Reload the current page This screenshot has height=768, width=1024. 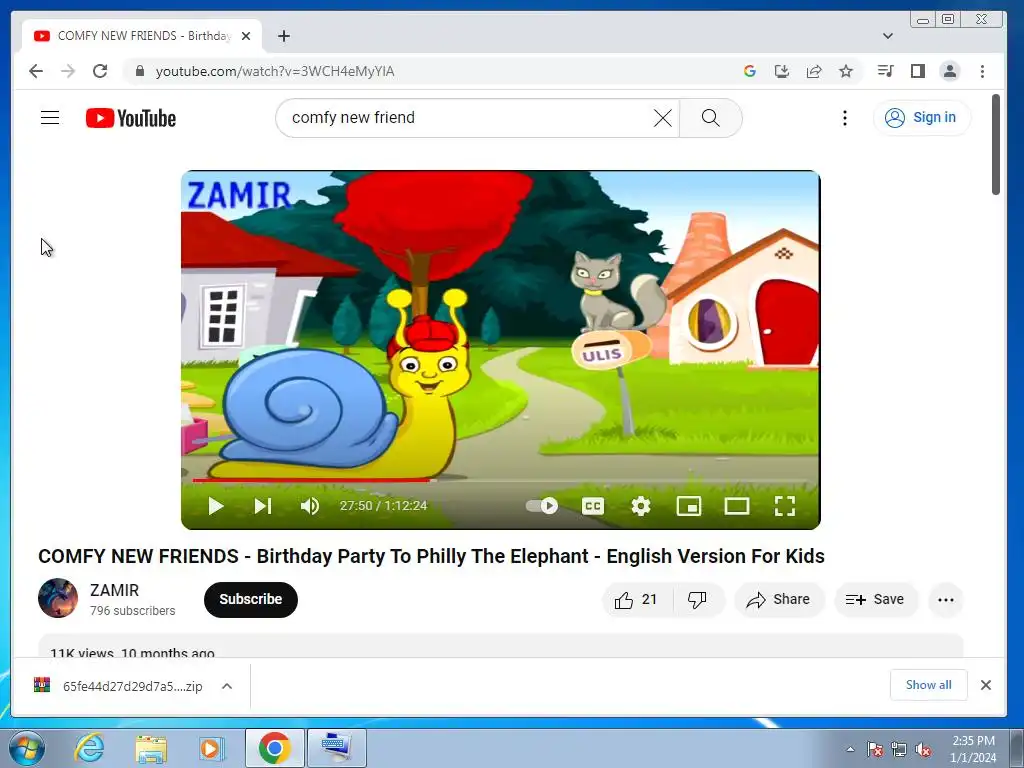100,71
